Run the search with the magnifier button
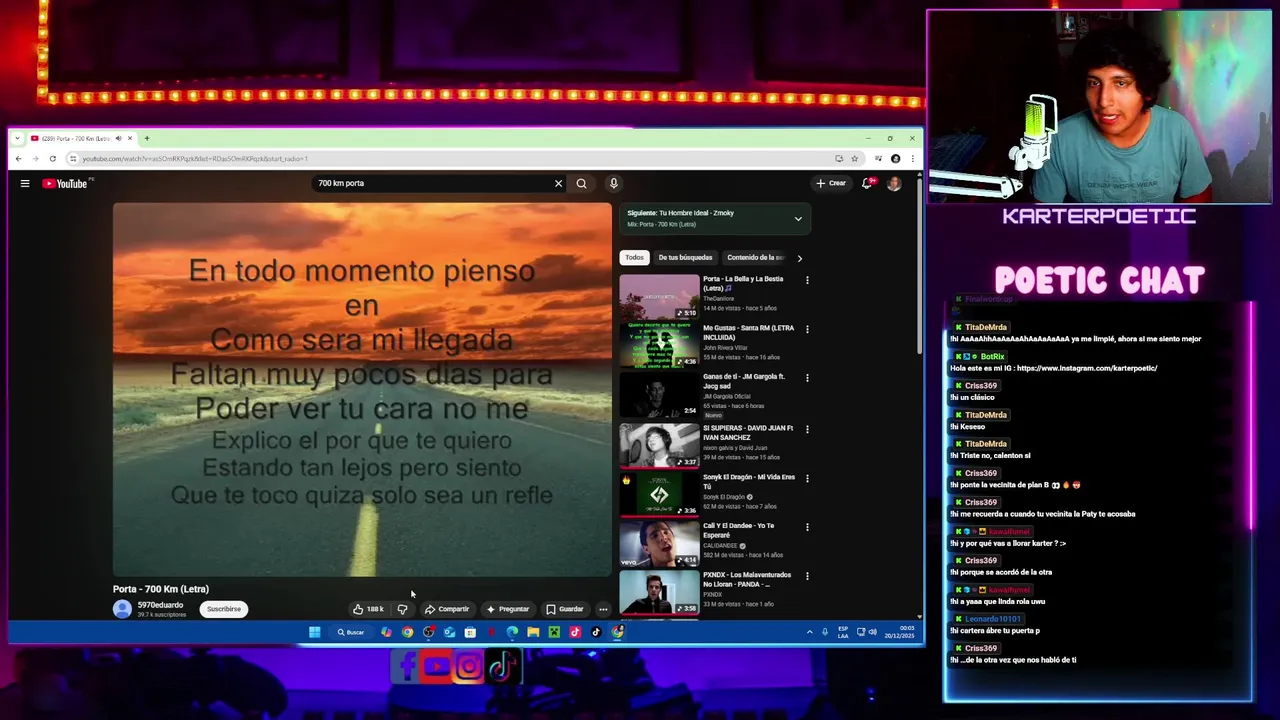This screenshot has height=720, width=1280. pos(581,183)
